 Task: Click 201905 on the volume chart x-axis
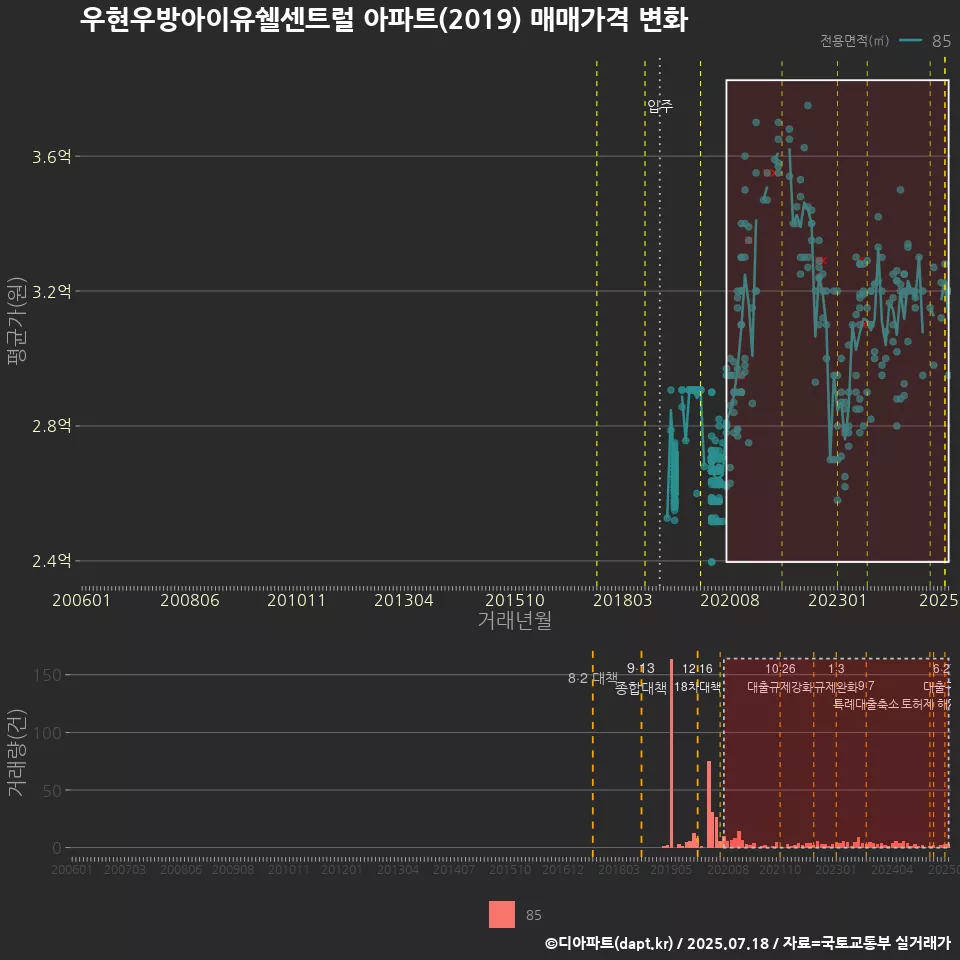pyautogui.click(x=671, y=869)
